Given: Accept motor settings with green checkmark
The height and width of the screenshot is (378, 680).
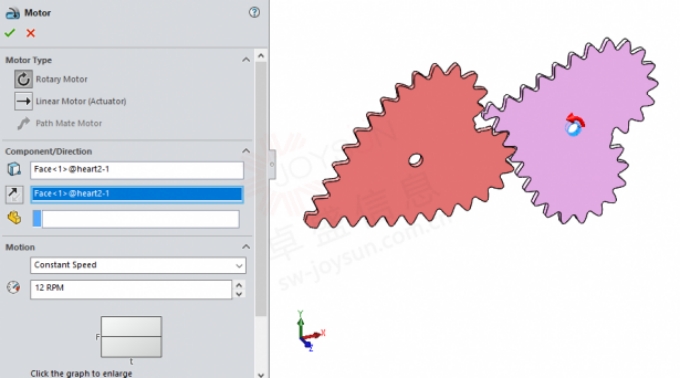Looking at the screenshot, I should tap(10, 33).
